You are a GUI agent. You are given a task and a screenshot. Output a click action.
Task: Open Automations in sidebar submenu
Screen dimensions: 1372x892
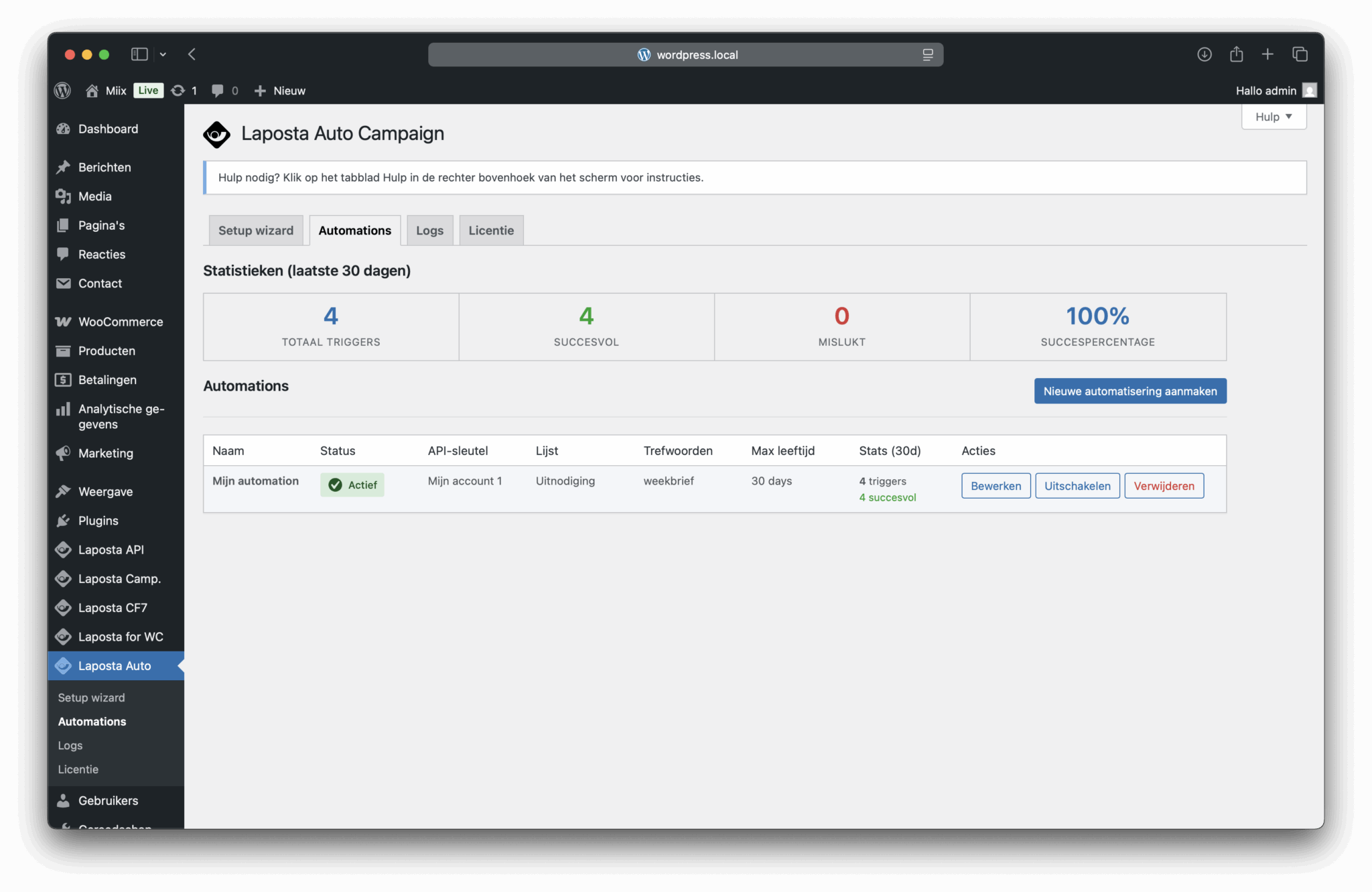click(x=92, y=722)
